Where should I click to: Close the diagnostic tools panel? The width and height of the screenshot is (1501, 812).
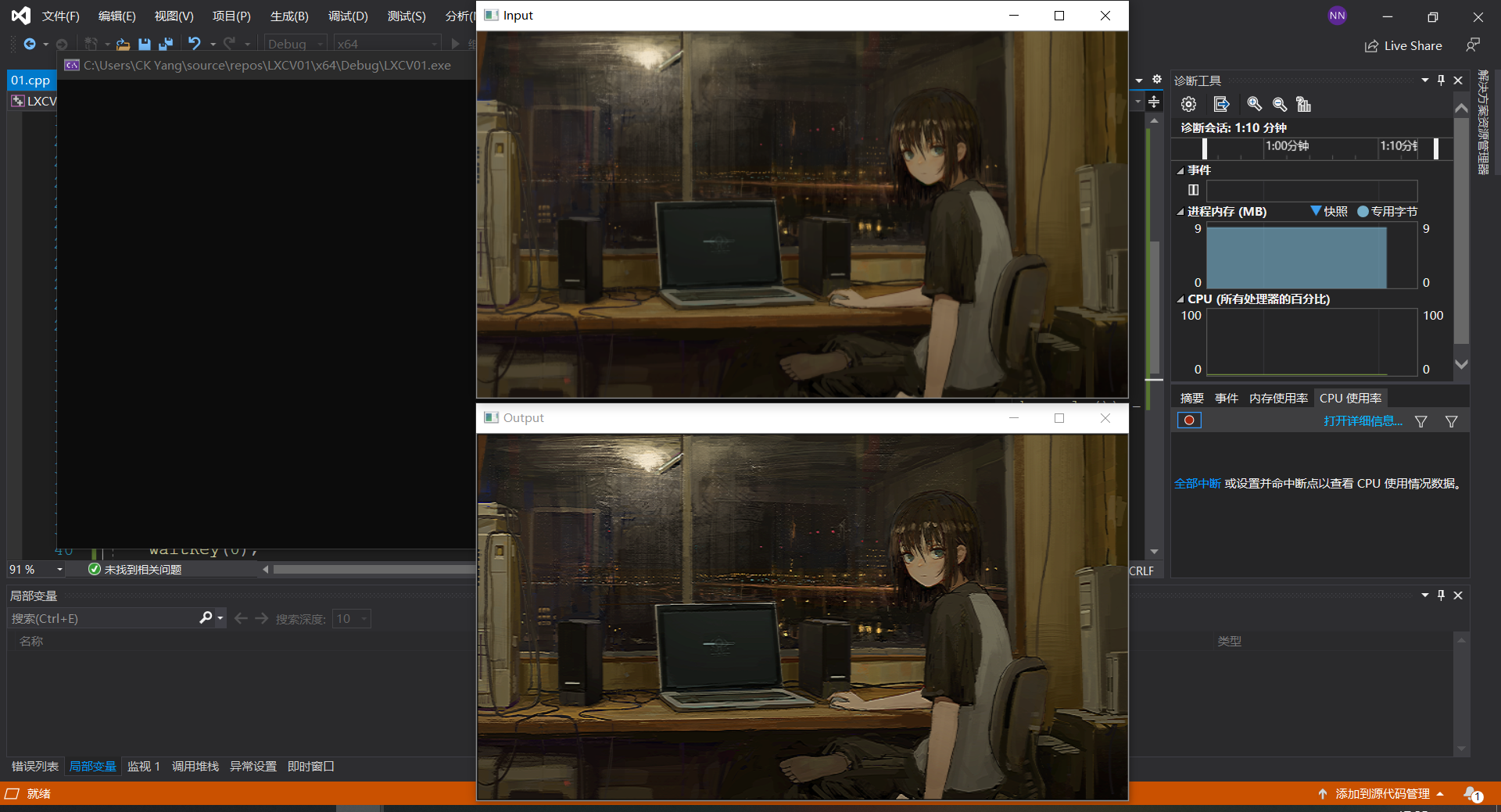coord(1458,80)
